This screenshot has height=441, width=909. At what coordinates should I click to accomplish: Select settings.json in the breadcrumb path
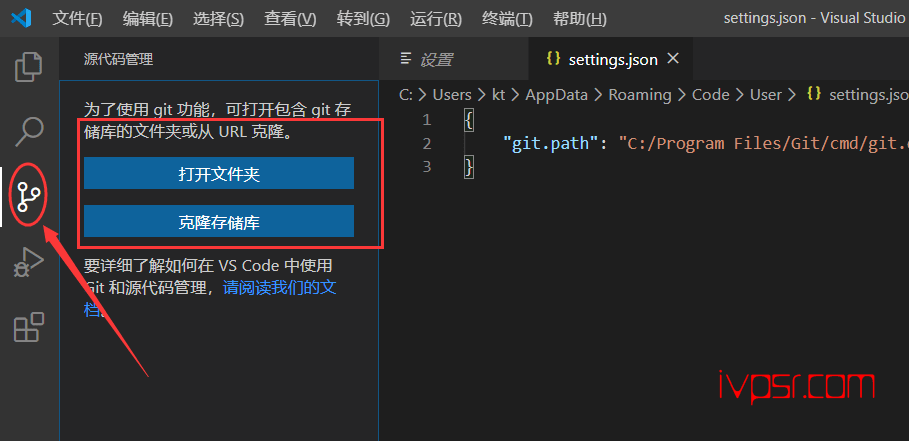click(x=858, y=95)
